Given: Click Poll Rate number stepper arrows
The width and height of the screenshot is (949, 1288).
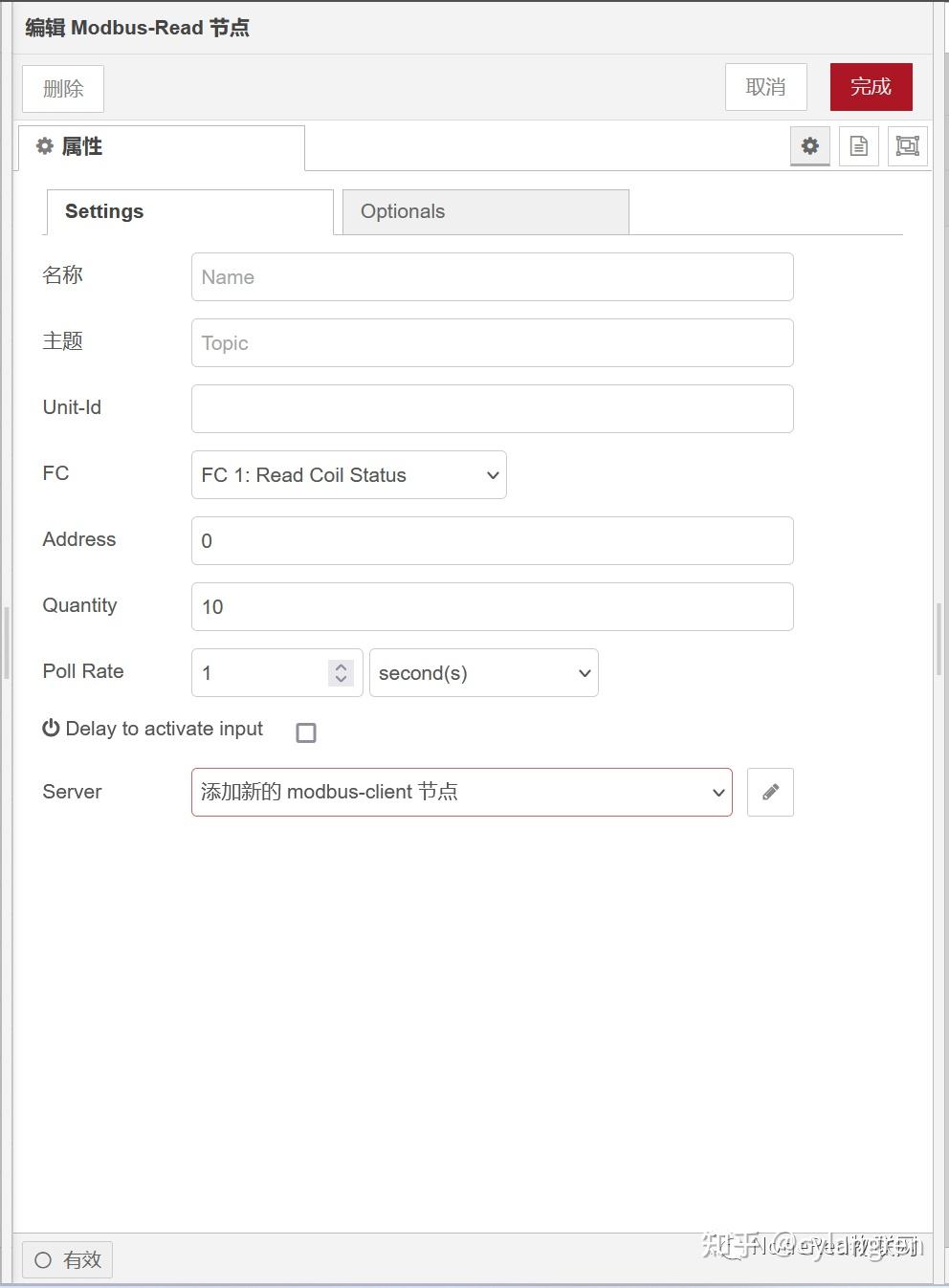Looking at the screenshot, I should tap(341, 673).
